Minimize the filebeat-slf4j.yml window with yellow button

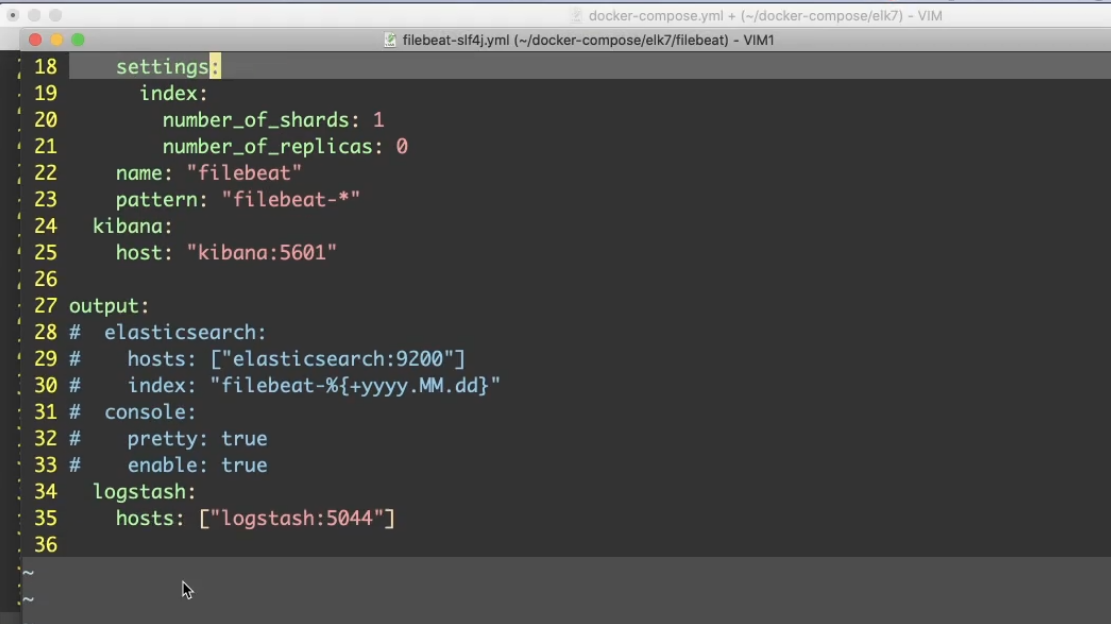[56, 40]
